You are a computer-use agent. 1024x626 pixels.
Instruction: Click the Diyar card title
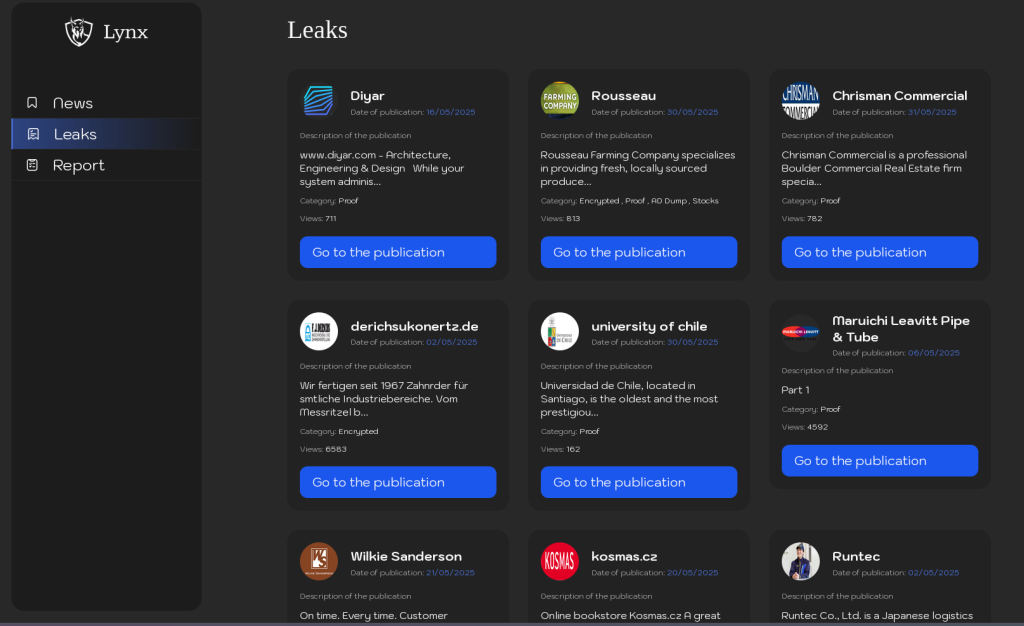pos(367,96)
